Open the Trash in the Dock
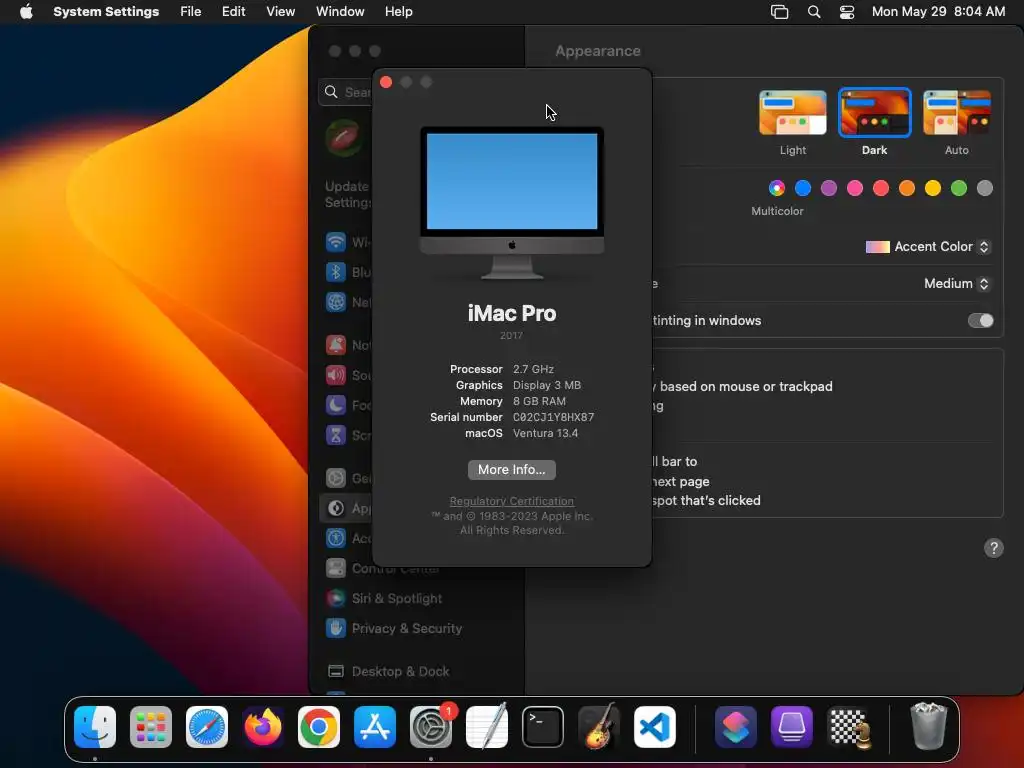The image size is (1024, 768). pyautogui.click(x=928, y=726)
